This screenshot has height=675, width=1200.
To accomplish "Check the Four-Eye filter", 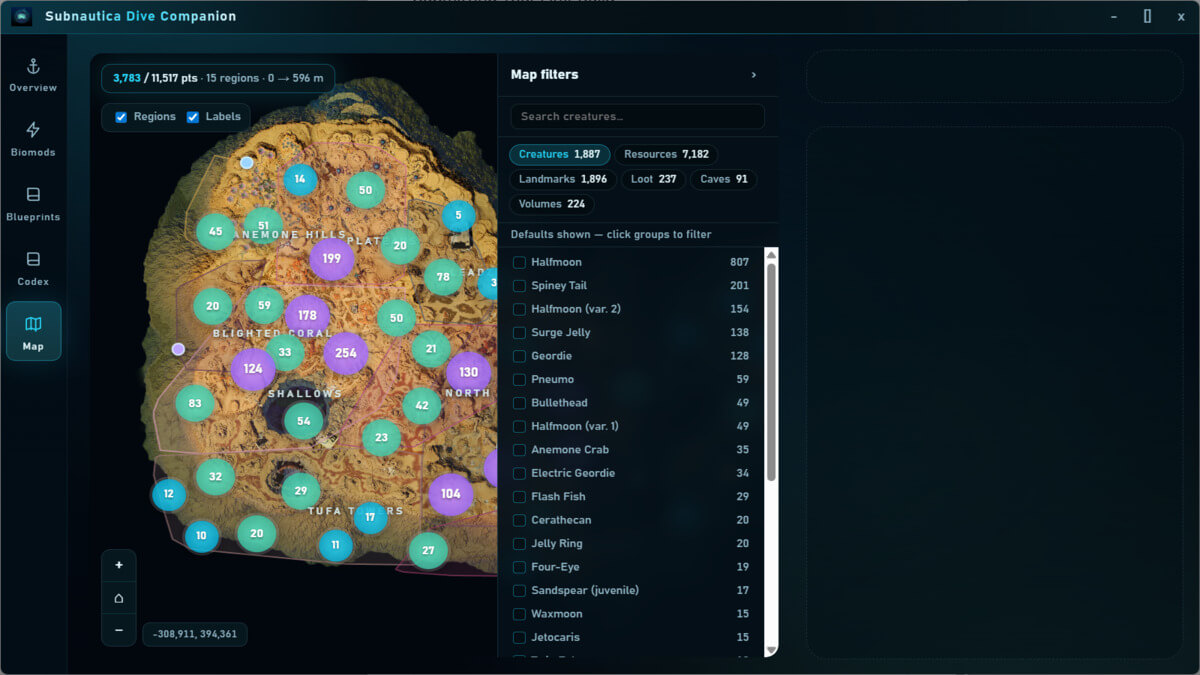I will click(x=519, y=567).
